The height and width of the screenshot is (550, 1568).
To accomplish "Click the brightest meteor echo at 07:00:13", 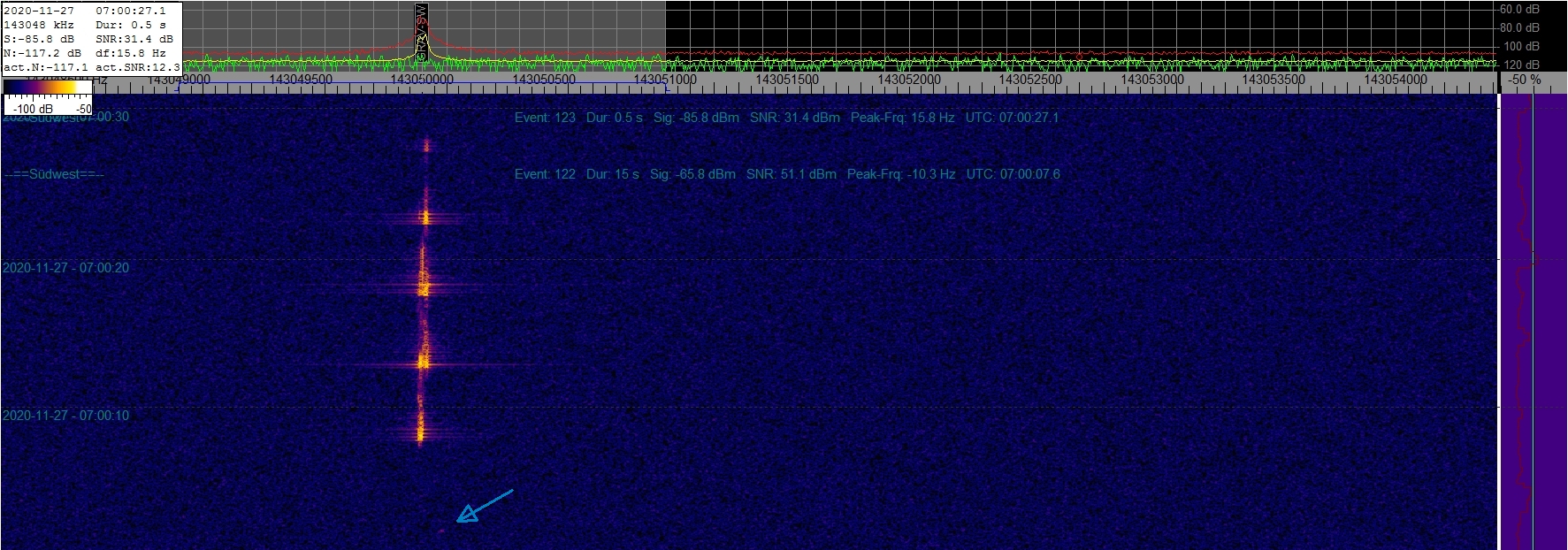I will [x=423, y=363].
